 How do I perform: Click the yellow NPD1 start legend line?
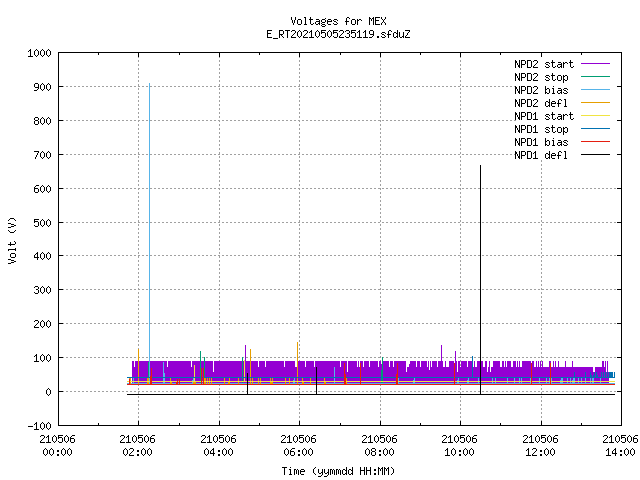coord(596,116)
